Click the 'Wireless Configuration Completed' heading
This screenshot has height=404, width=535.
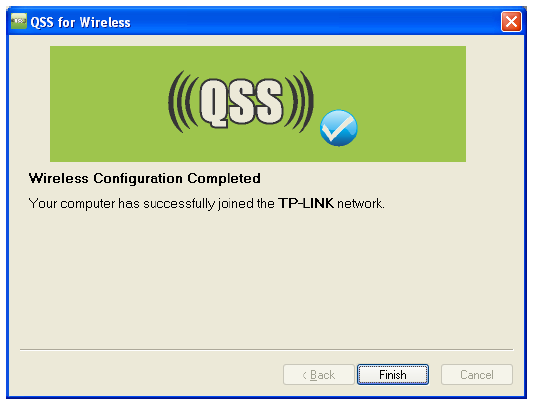pyautogui.click(x=145, y=178)
